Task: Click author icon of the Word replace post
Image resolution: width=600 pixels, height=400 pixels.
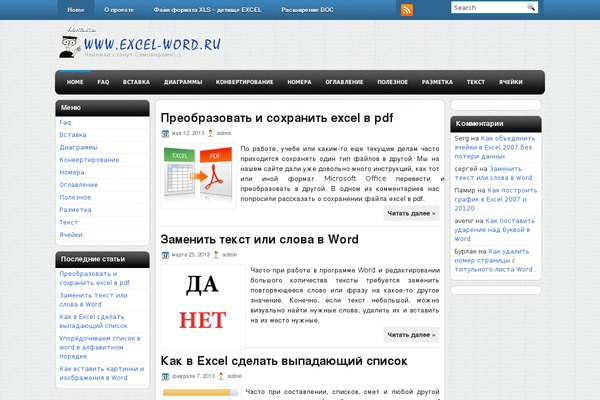Action: (216, 255)
